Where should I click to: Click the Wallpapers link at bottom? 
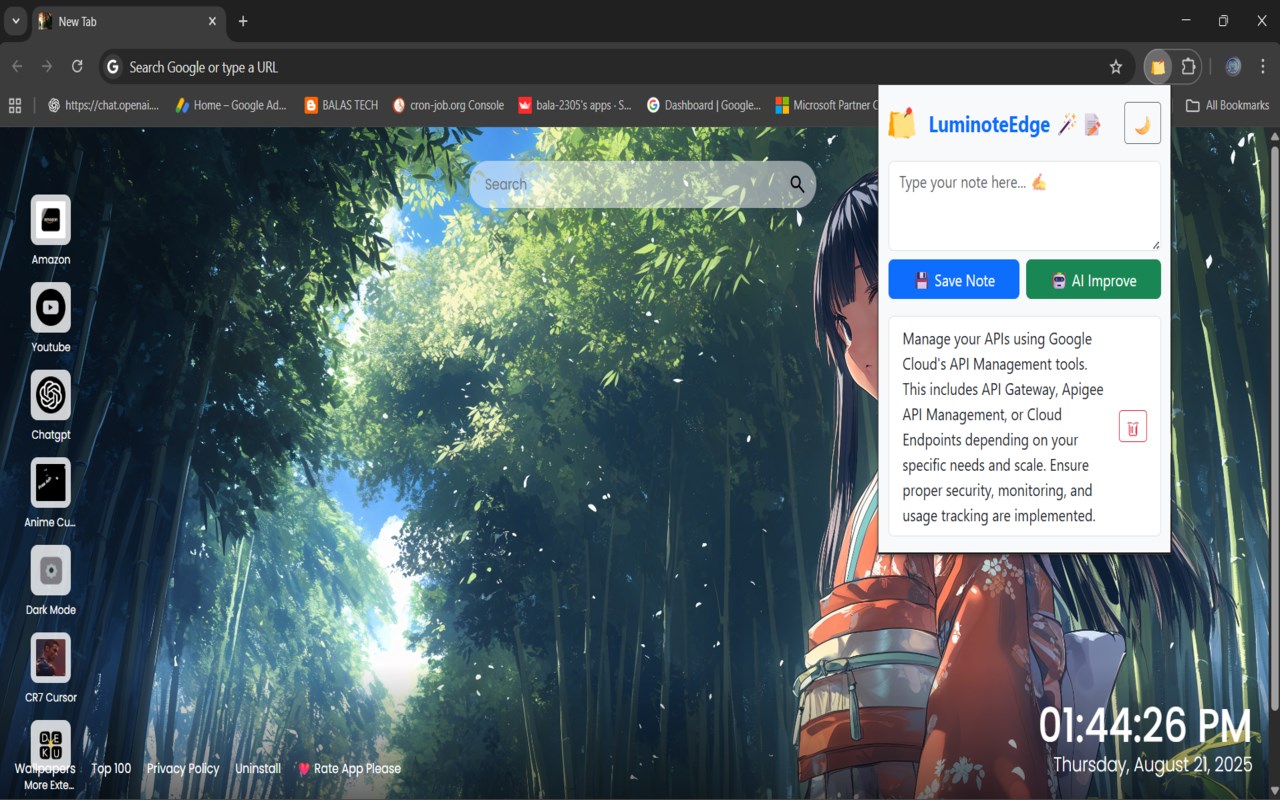45,768
